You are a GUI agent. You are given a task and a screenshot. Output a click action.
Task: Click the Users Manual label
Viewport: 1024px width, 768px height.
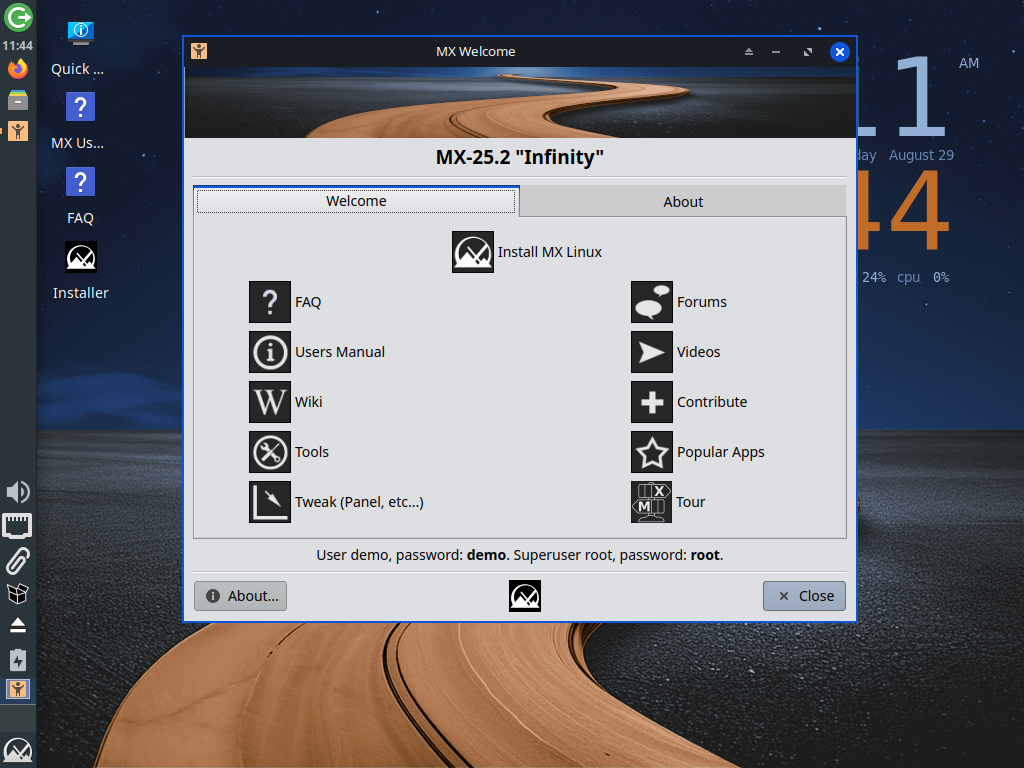(340, 352)
